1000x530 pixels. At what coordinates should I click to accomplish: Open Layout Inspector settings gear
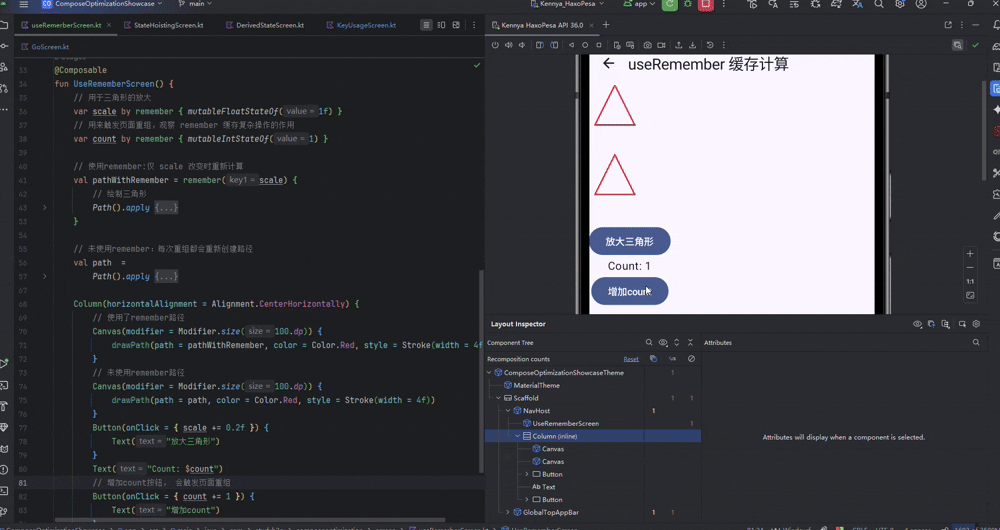(x=976, y=324)
